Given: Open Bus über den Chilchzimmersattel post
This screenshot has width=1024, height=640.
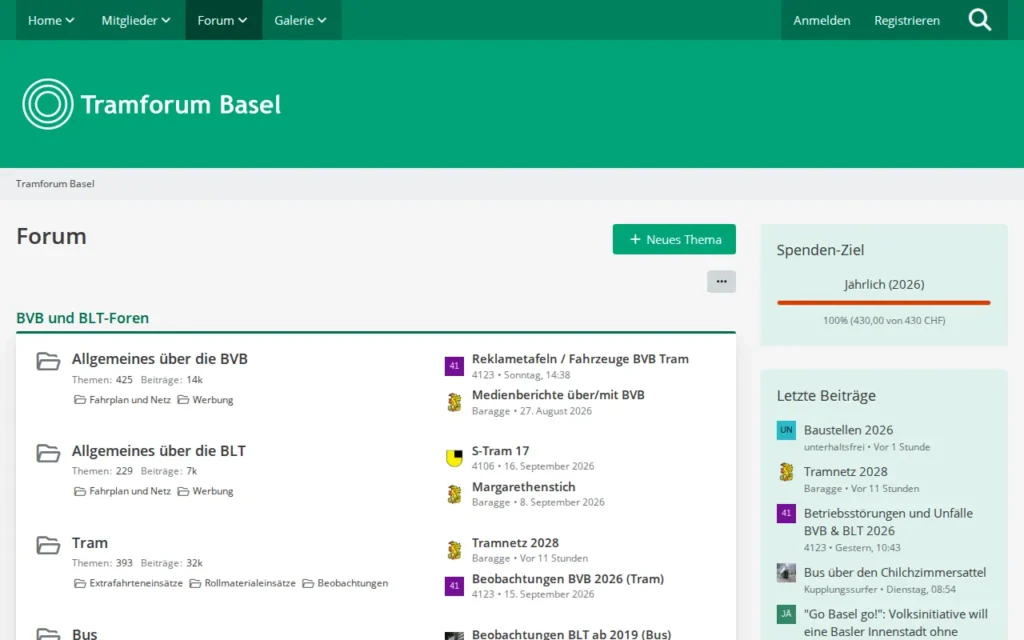Looking at the screenshot, I should (895, 572).
